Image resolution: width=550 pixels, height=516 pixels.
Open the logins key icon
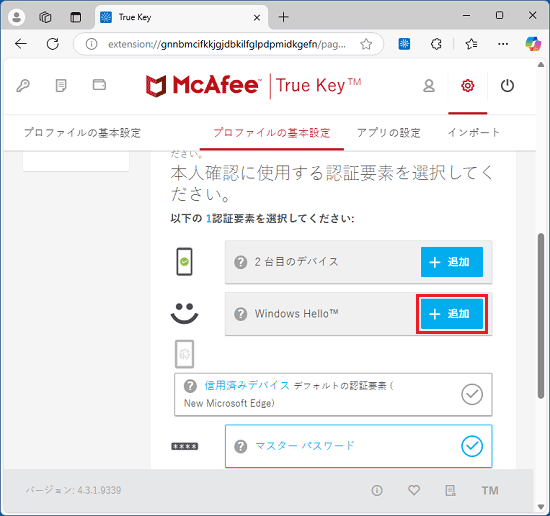(x=23, y=86)
